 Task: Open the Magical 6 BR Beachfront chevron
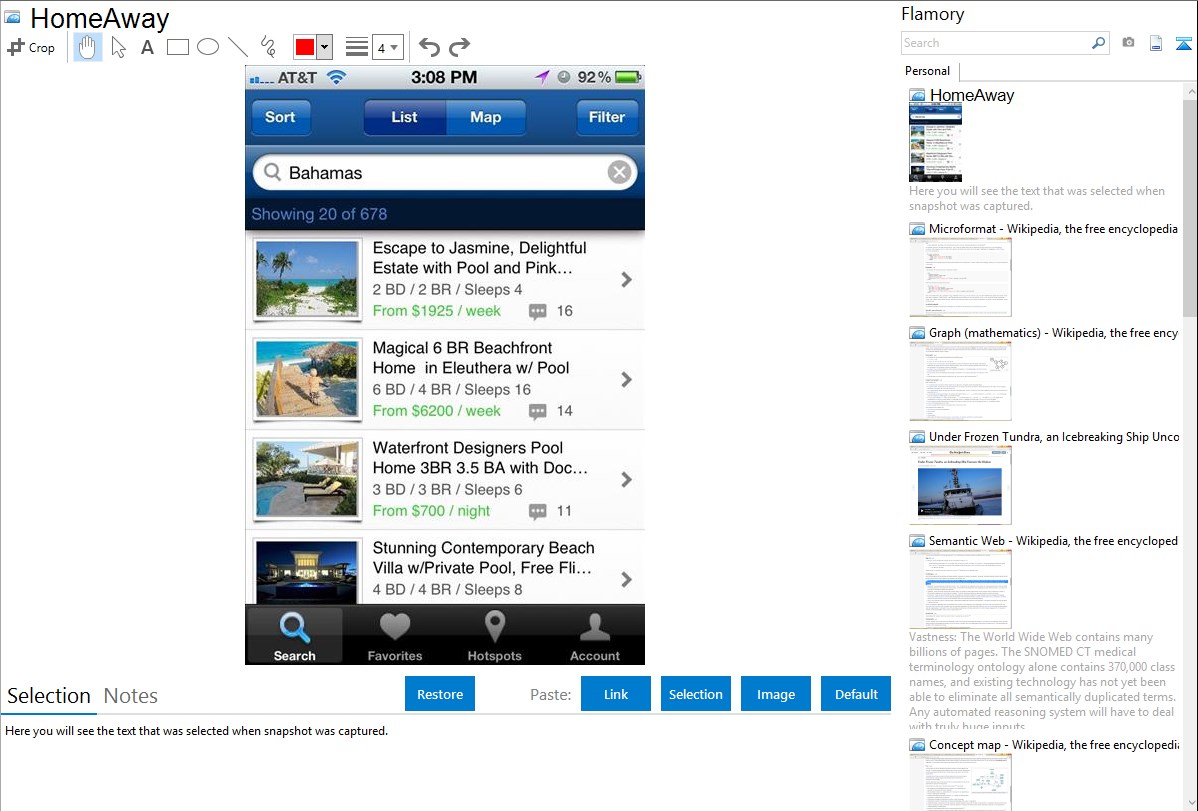click(x=627, y=380)
